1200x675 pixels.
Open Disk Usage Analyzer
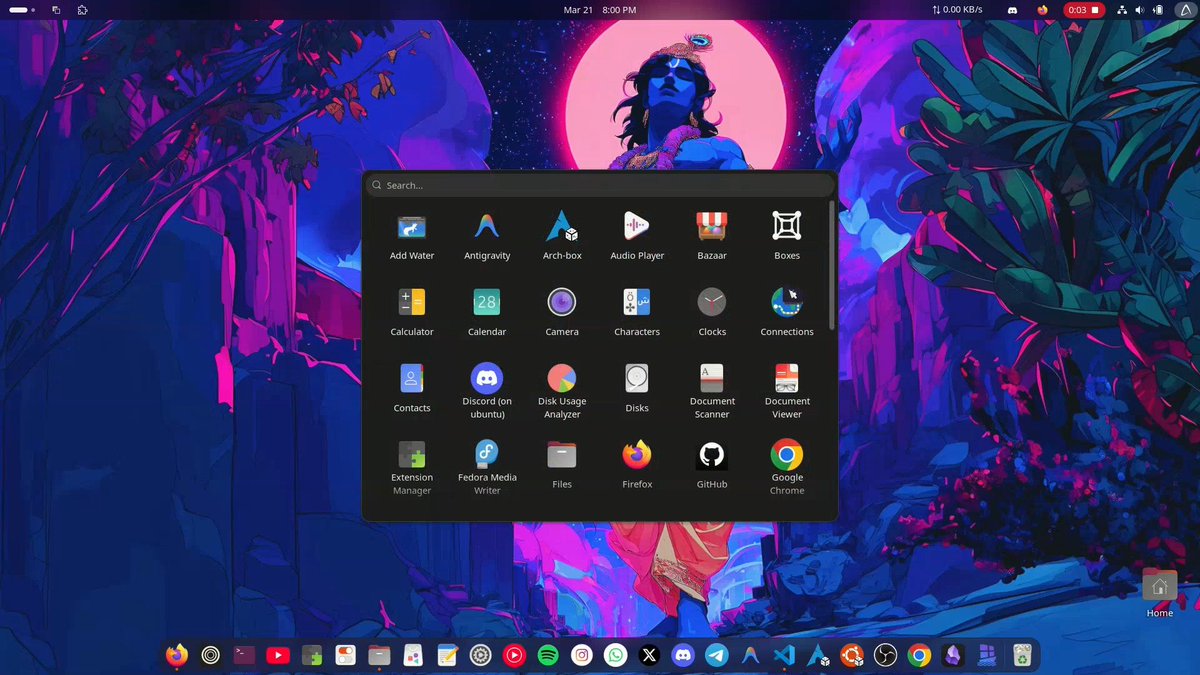coord(562,391)
